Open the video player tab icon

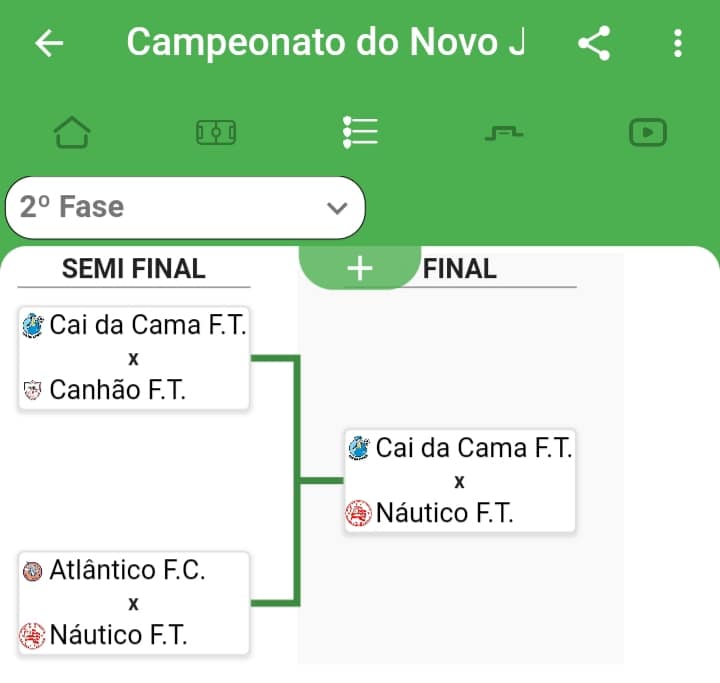click(648, 132)
